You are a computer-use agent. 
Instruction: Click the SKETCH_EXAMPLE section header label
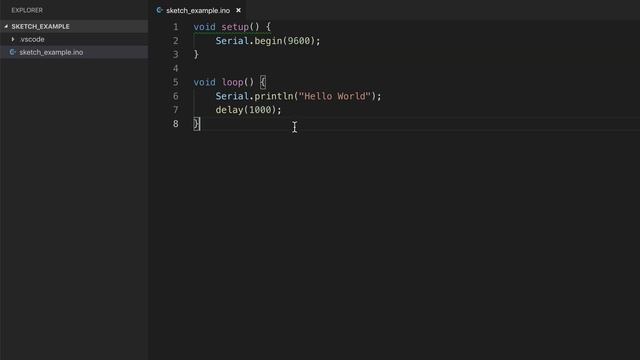pyautogui.click(x=40, y=27)
